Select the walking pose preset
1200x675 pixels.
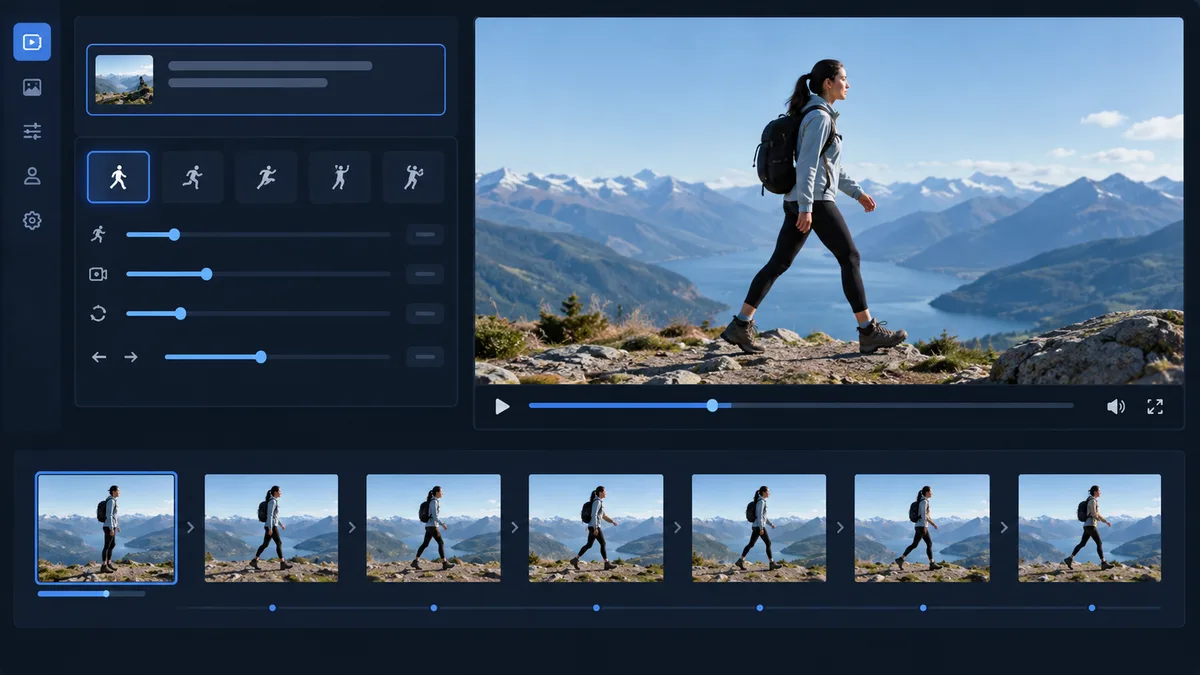click(118, 177)
